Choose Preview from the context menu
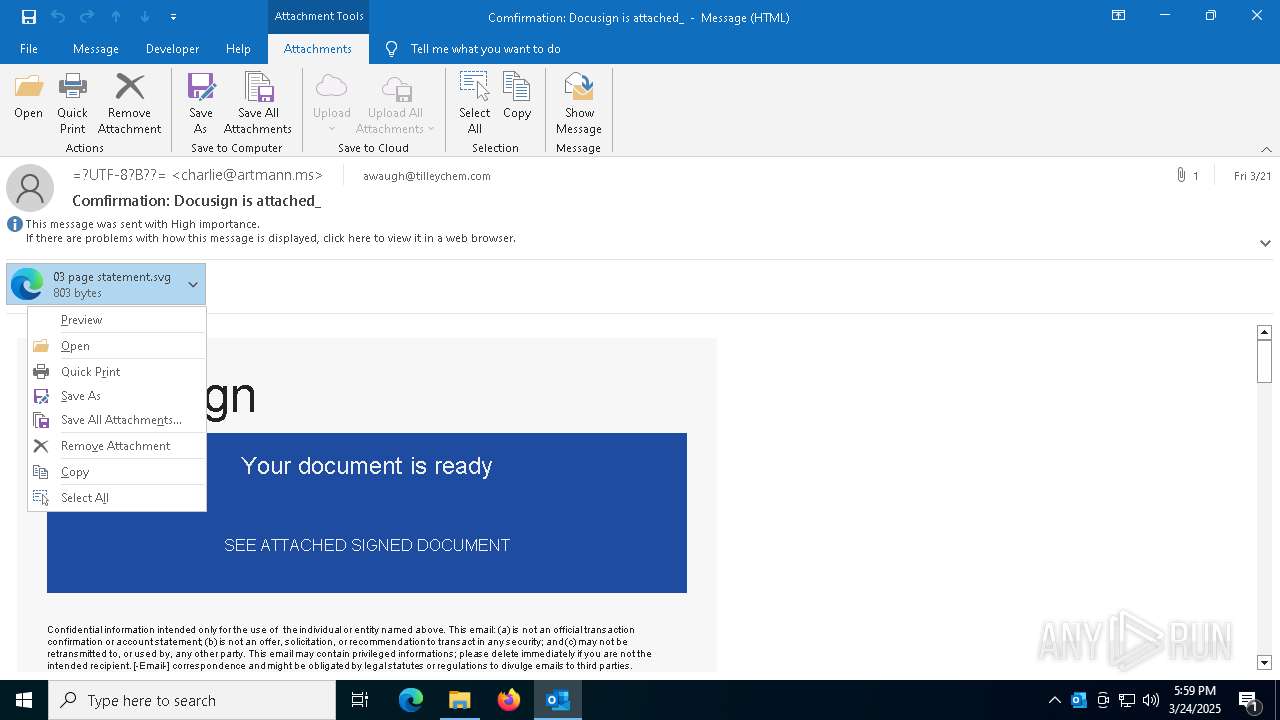 (117, 320)
